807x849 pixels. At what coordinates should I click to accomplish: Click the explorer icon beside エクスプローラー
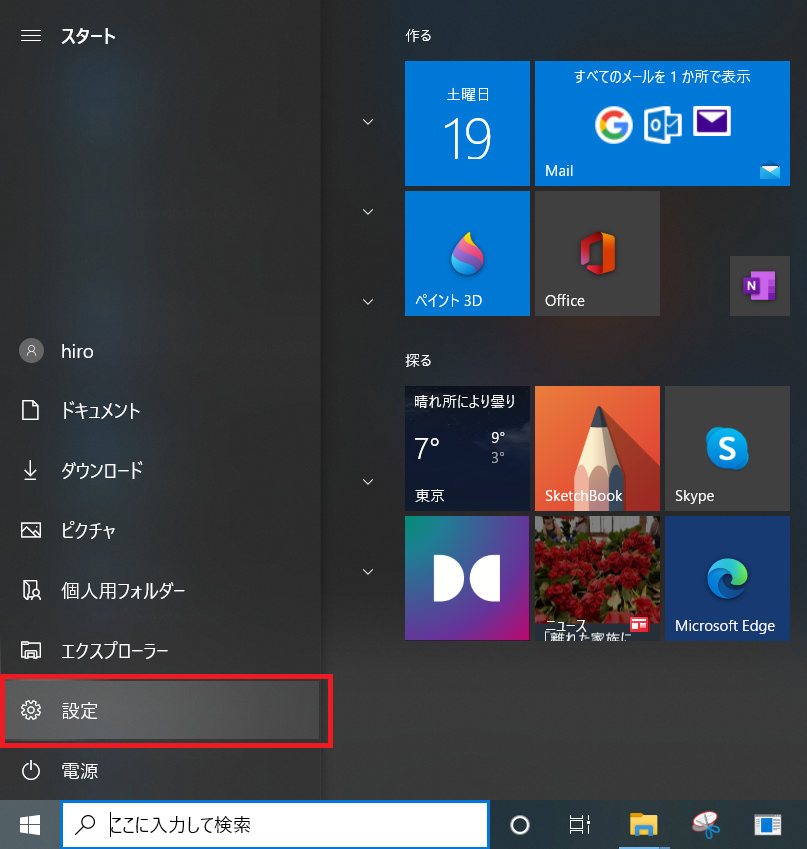point(31,650)
